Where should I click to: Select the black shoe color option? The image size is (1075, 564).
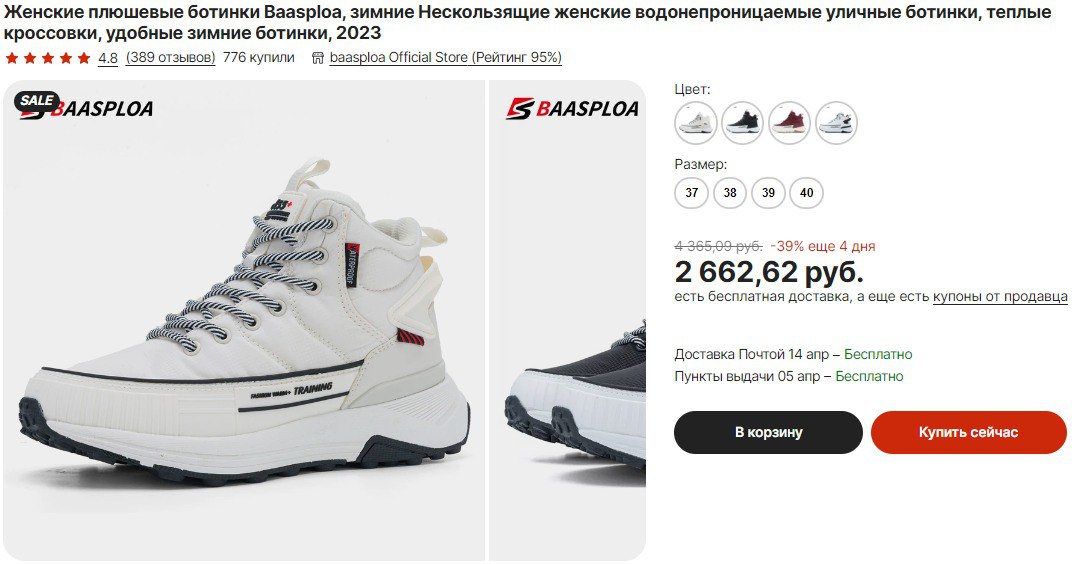(742, 123)
